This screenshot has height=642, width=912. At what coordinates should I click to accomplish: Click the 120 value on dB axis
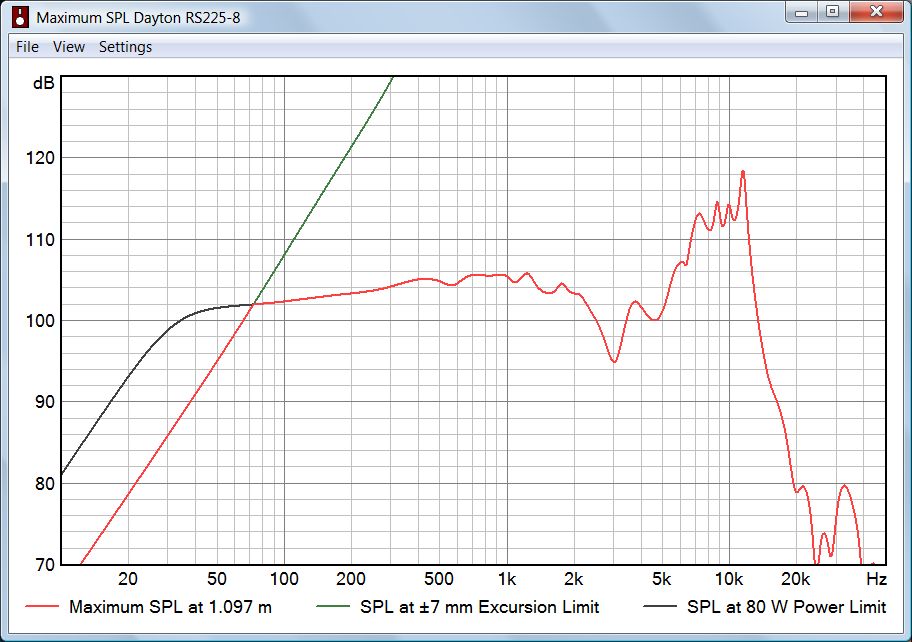(x=41, y=158)
